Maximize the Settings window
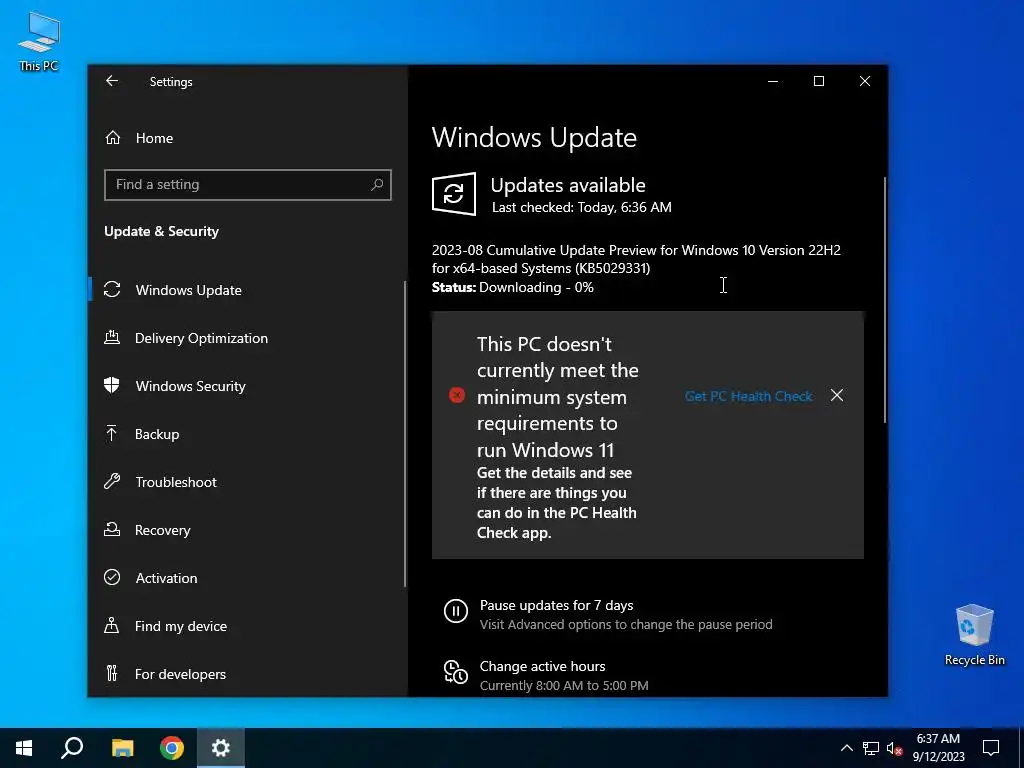Viewport: 1024px width, 768px height. click(x=819, y=81)
